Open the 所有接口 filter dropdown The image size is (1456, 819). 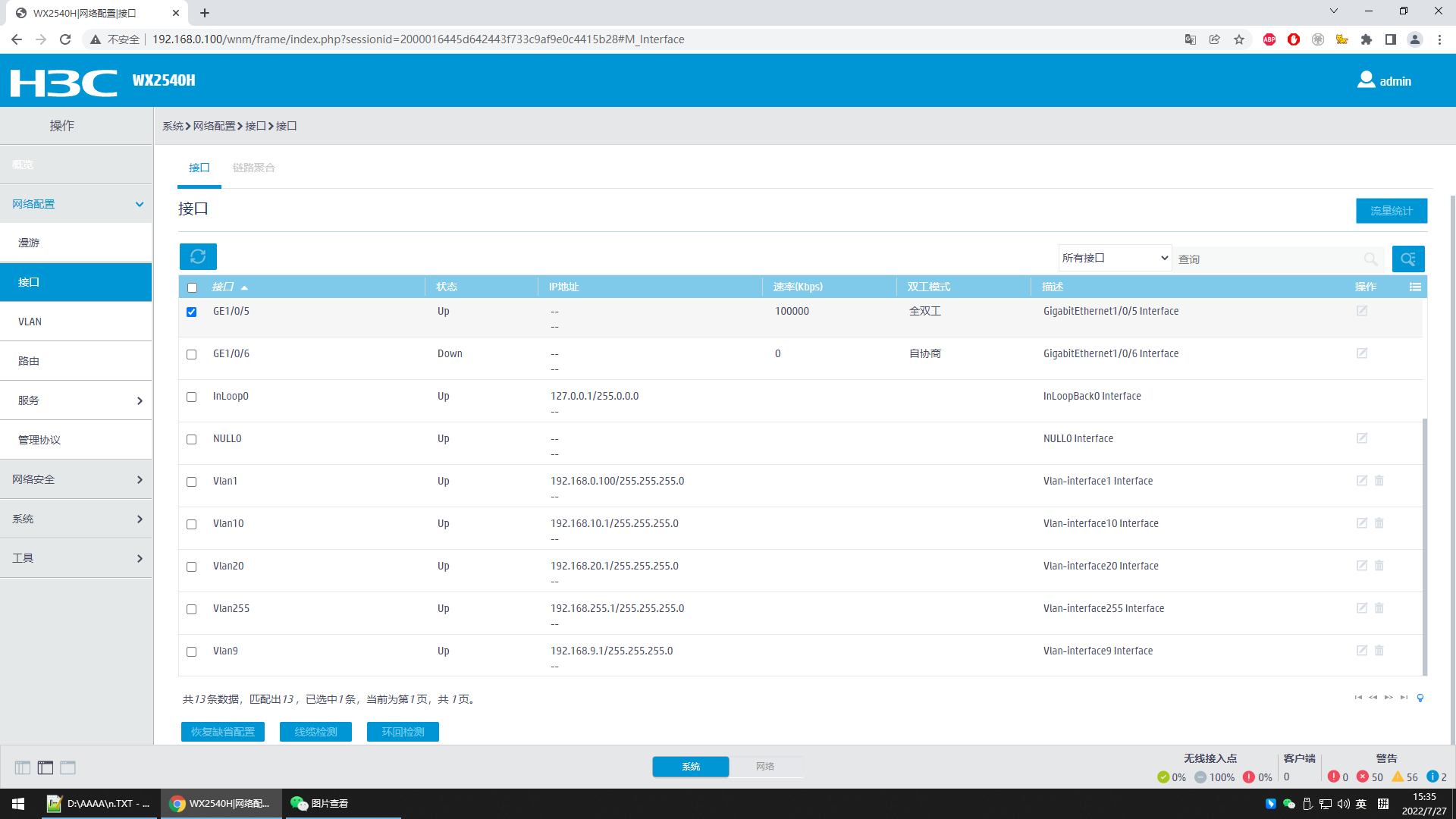[x=1114, y=258]
